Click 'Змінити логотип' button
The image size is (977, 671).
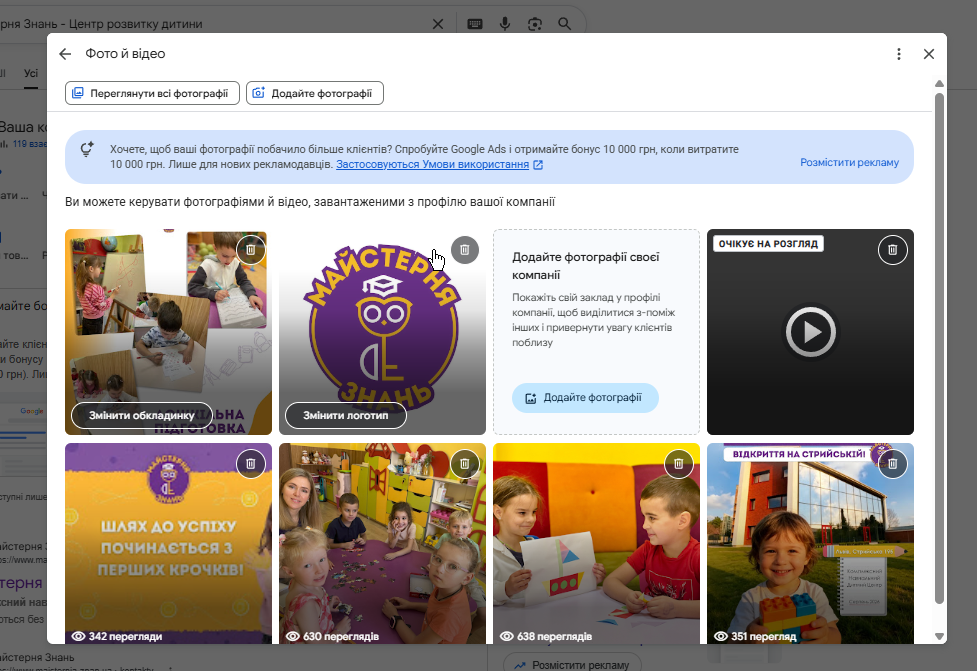tap(346, 416)
